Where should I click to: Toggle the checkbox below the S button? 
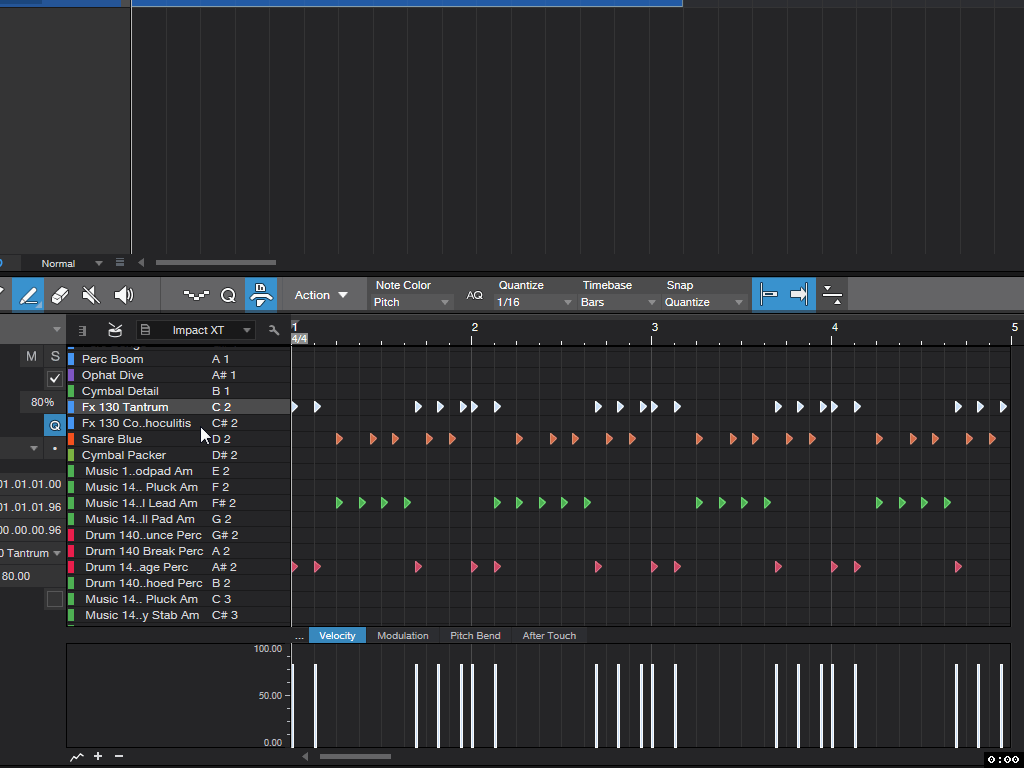pyautogui.click(x=55, y=378)
